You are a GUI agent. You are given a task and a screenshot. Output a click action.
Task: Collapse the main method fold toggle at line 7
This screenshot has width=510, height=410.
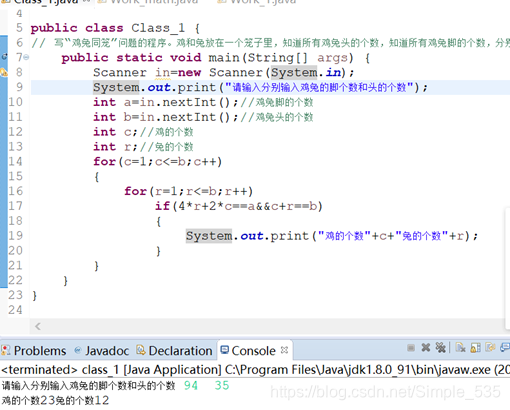click(26, 57)
